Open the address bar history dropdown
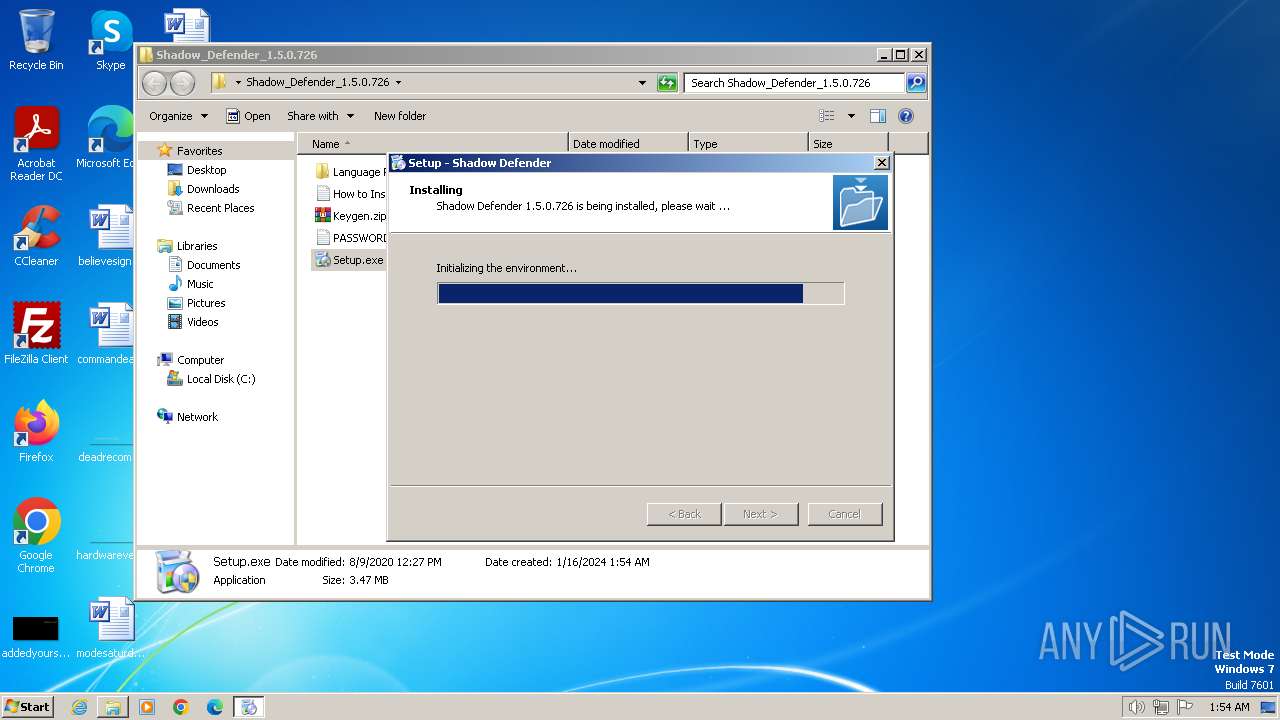Viewport: 1280px width, 720px height. (642, 83)
